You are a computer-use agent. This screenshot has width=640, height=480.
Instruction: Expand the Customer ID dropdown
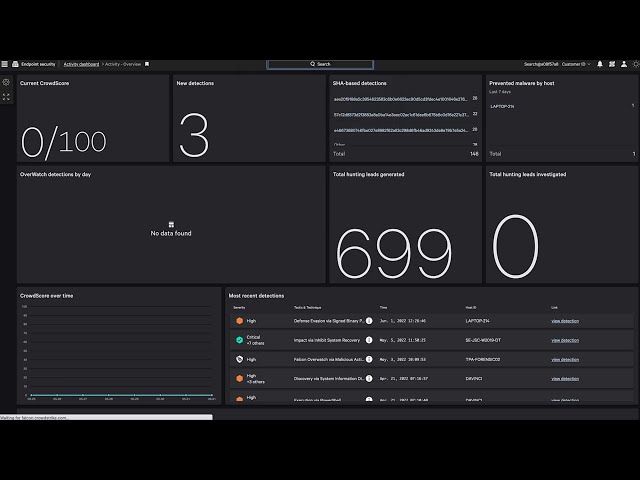click(x=576, y=64)
